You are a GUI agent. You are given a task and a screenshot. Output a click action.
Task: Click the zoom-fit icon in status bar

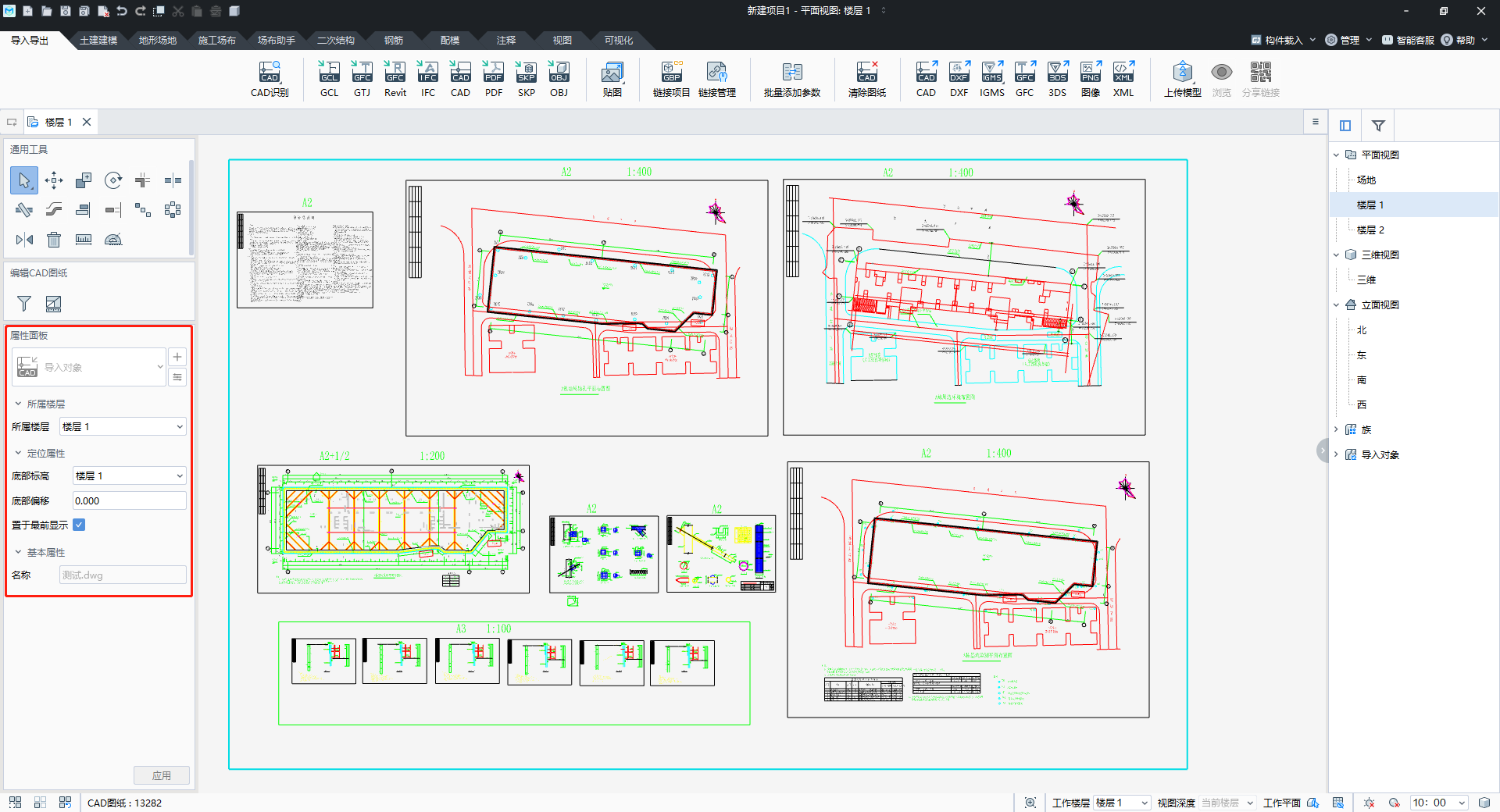1030,803
